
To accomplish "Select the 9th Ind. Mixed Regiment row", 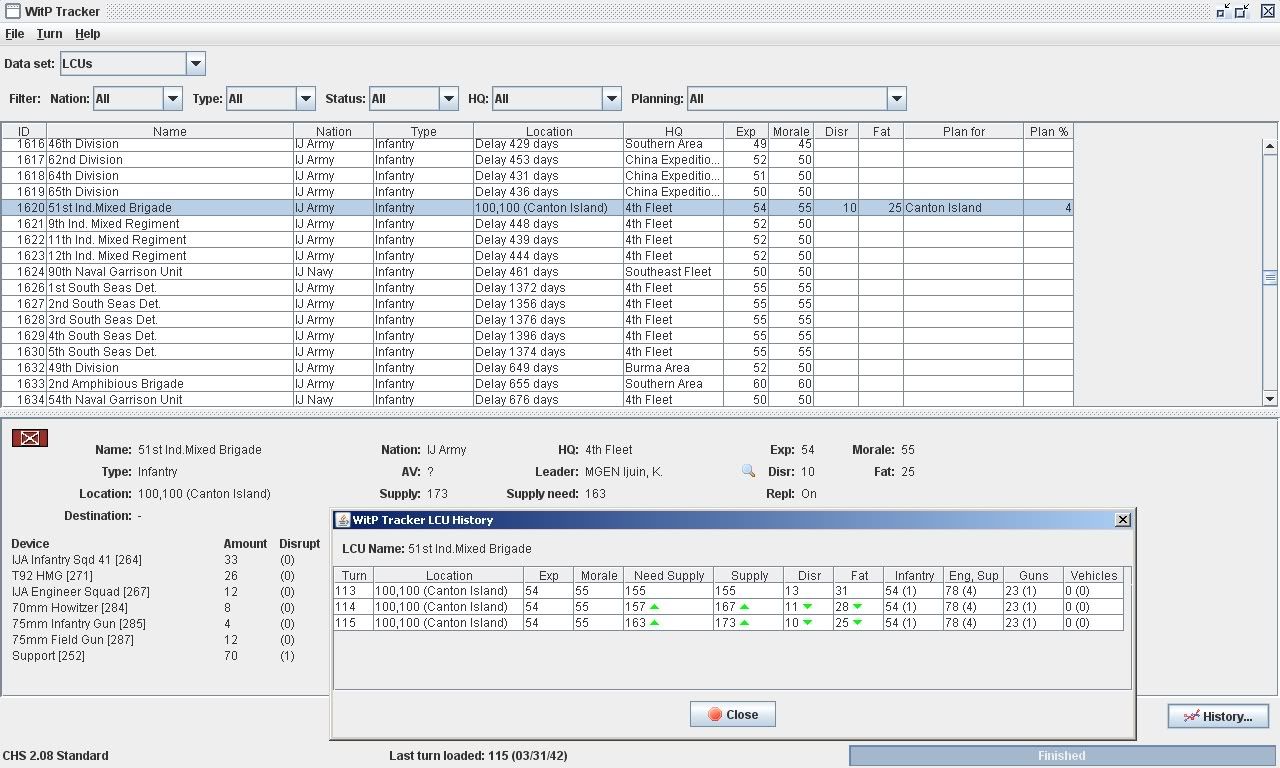I will pyautogui.click(x=537, y=224).
